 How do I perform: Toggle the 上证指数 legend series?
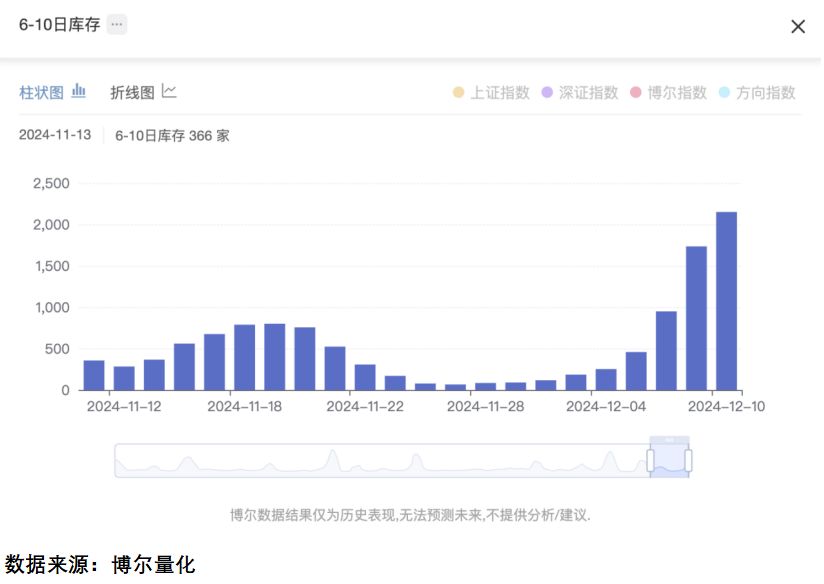(x=491, y=93)
